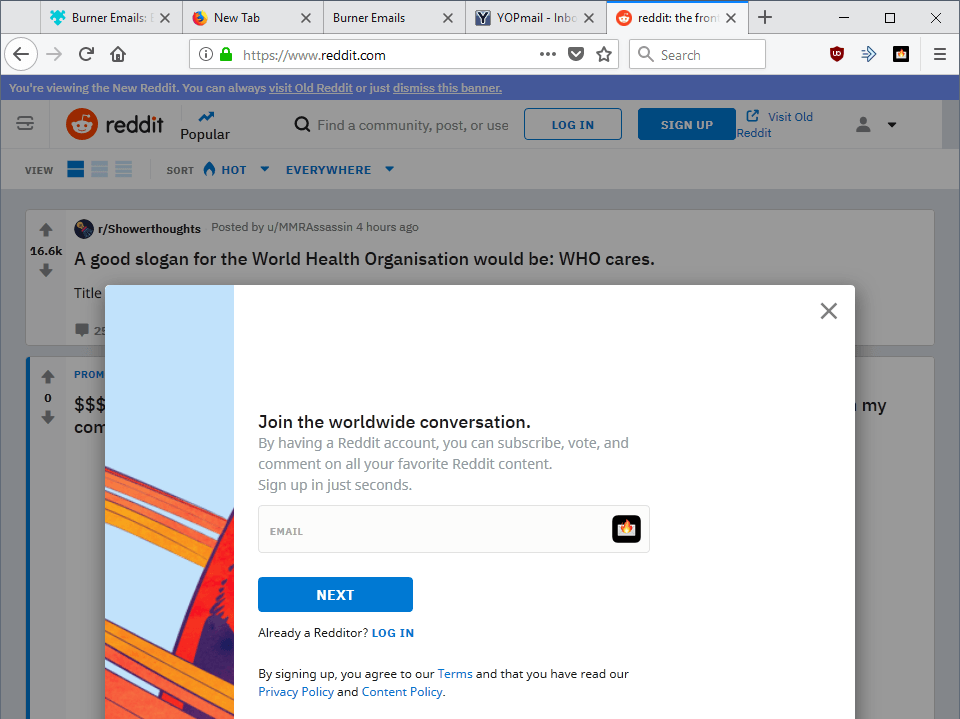Screen dimensions: 960x719
Task: Open the HOT sort dropdown
Action: (236, 170)
